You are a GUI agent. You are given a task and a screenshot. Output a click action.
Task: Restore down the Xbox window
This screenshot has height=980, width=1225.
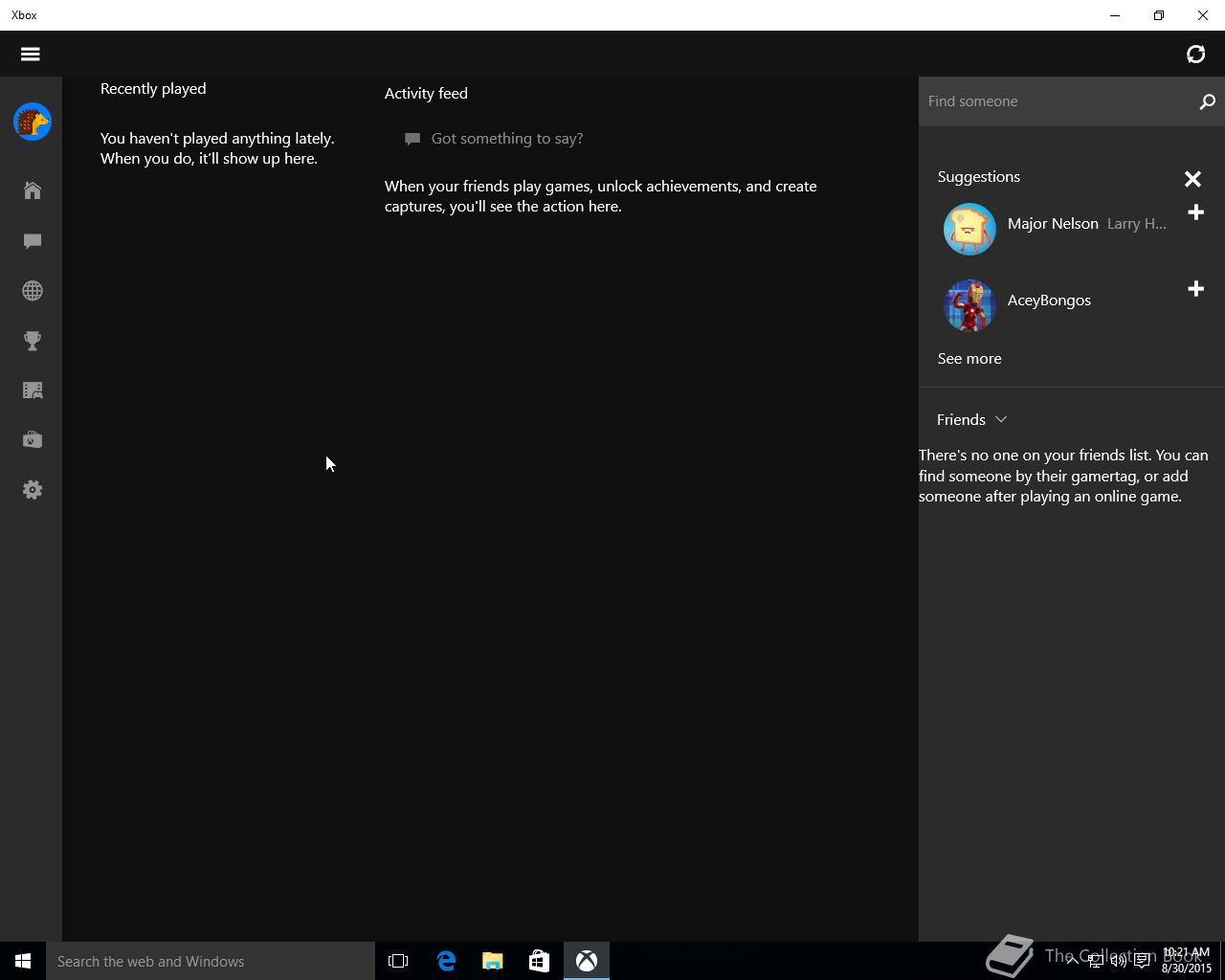(x=1159, y=15)
